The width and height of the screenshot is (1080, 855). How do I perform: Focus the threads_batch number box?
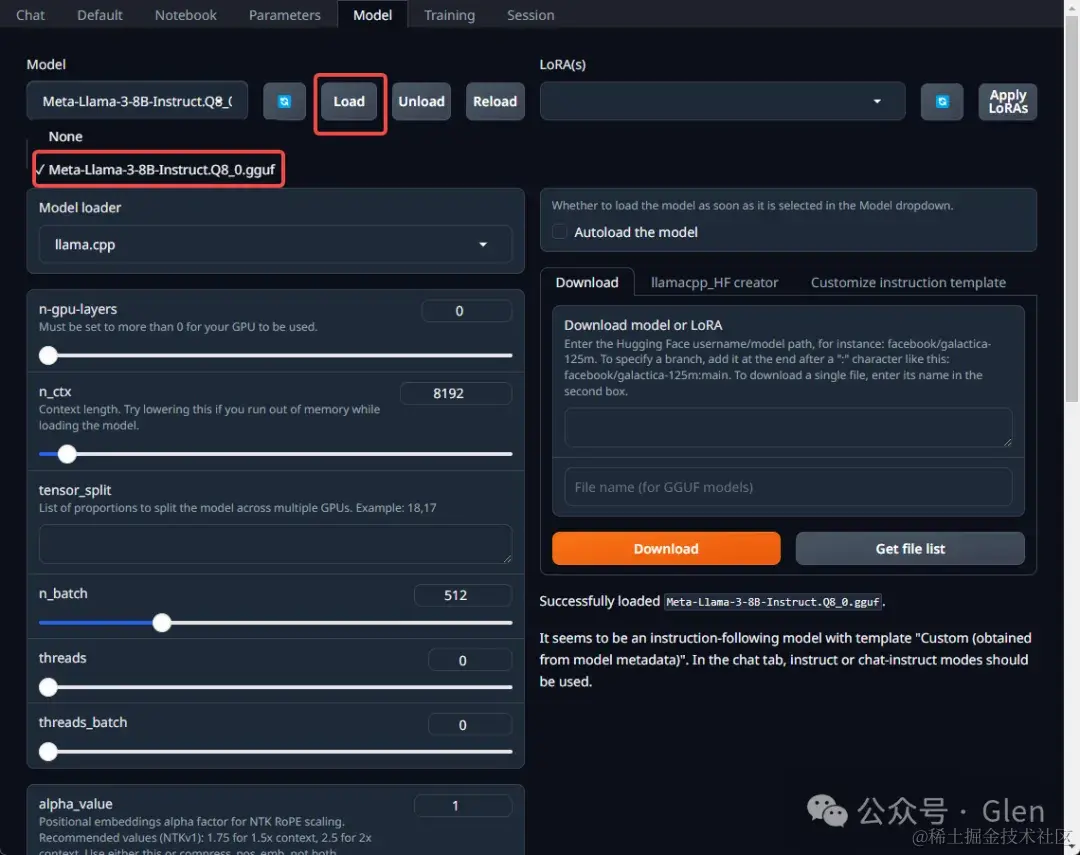tap(470, 725)
